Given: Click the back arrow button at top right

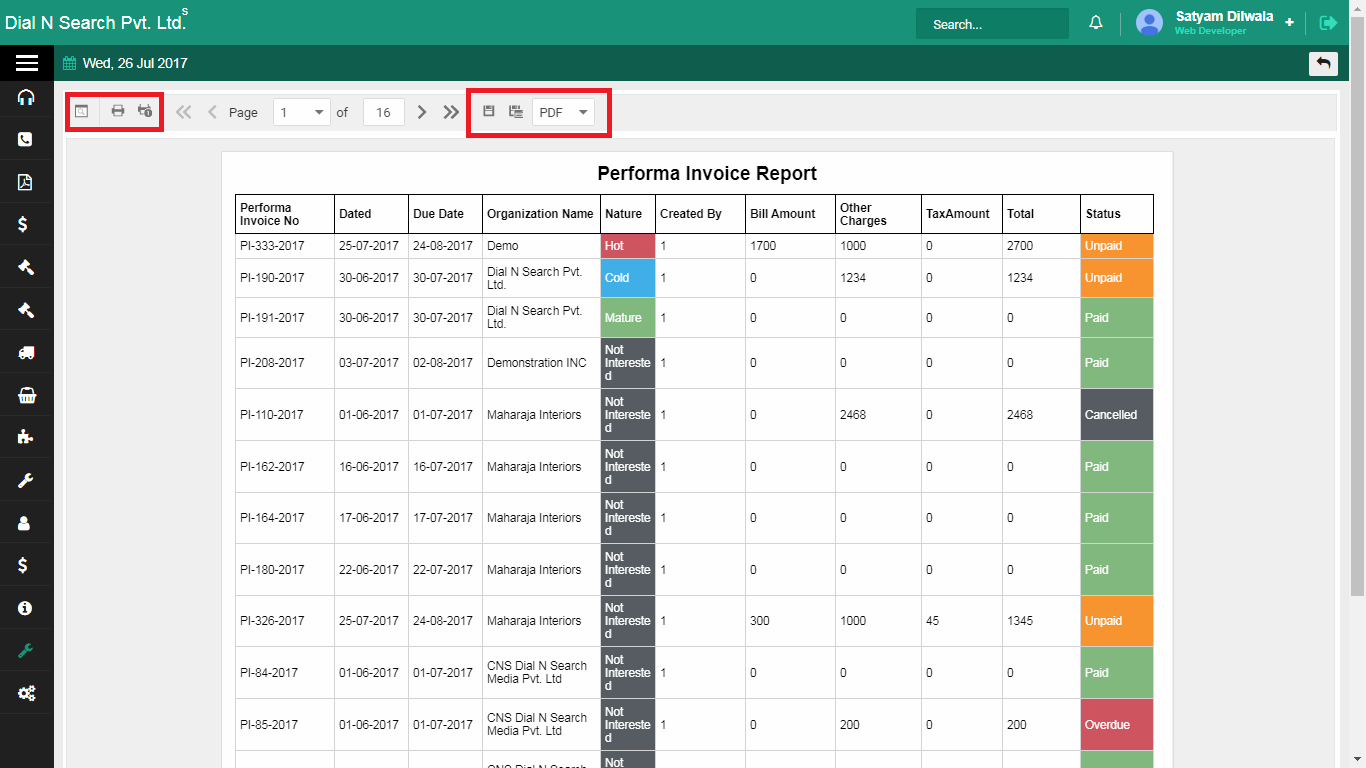Looking at the screenshot, I should [x=1323, y=63].
